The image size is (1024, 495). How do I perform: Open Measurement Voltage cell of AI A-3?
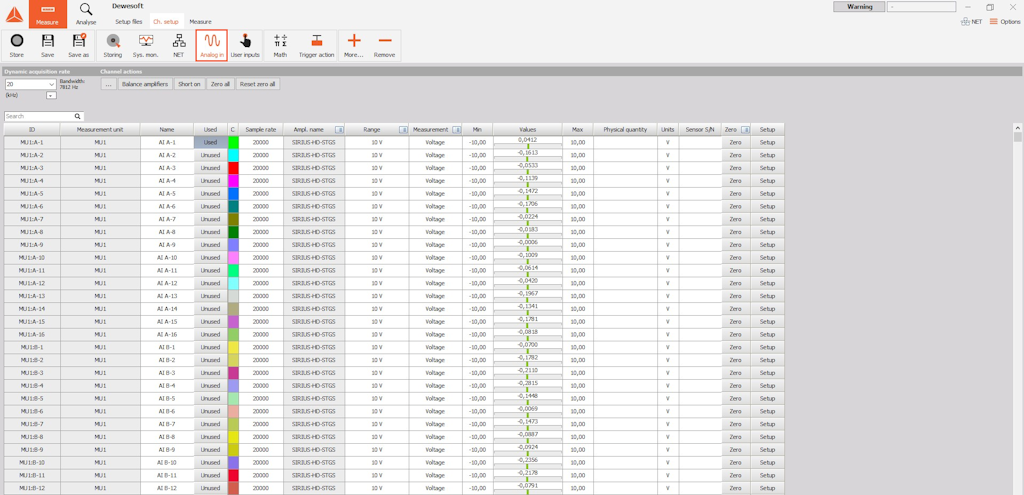[x=436, y=168]
